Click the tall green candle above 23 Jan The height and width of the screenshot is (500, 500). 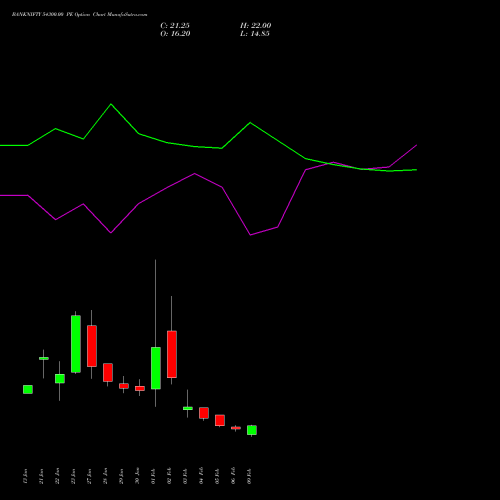click(76, 344)
